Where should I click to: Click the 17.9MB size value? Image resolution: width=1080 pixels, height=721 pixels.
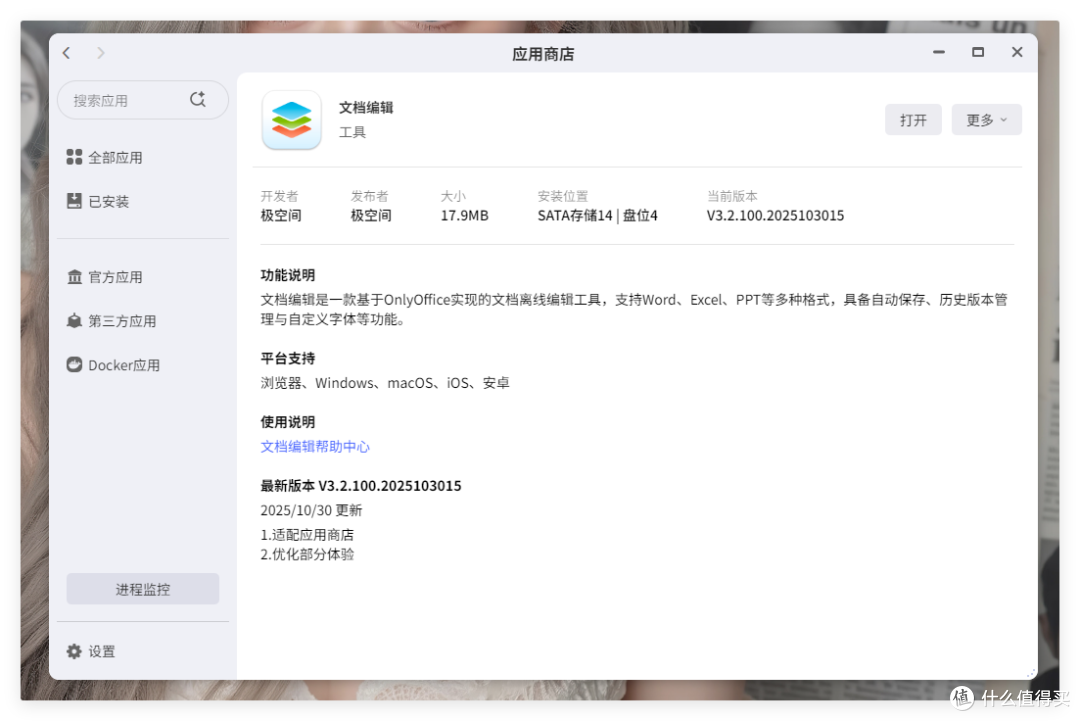point(464,216)
